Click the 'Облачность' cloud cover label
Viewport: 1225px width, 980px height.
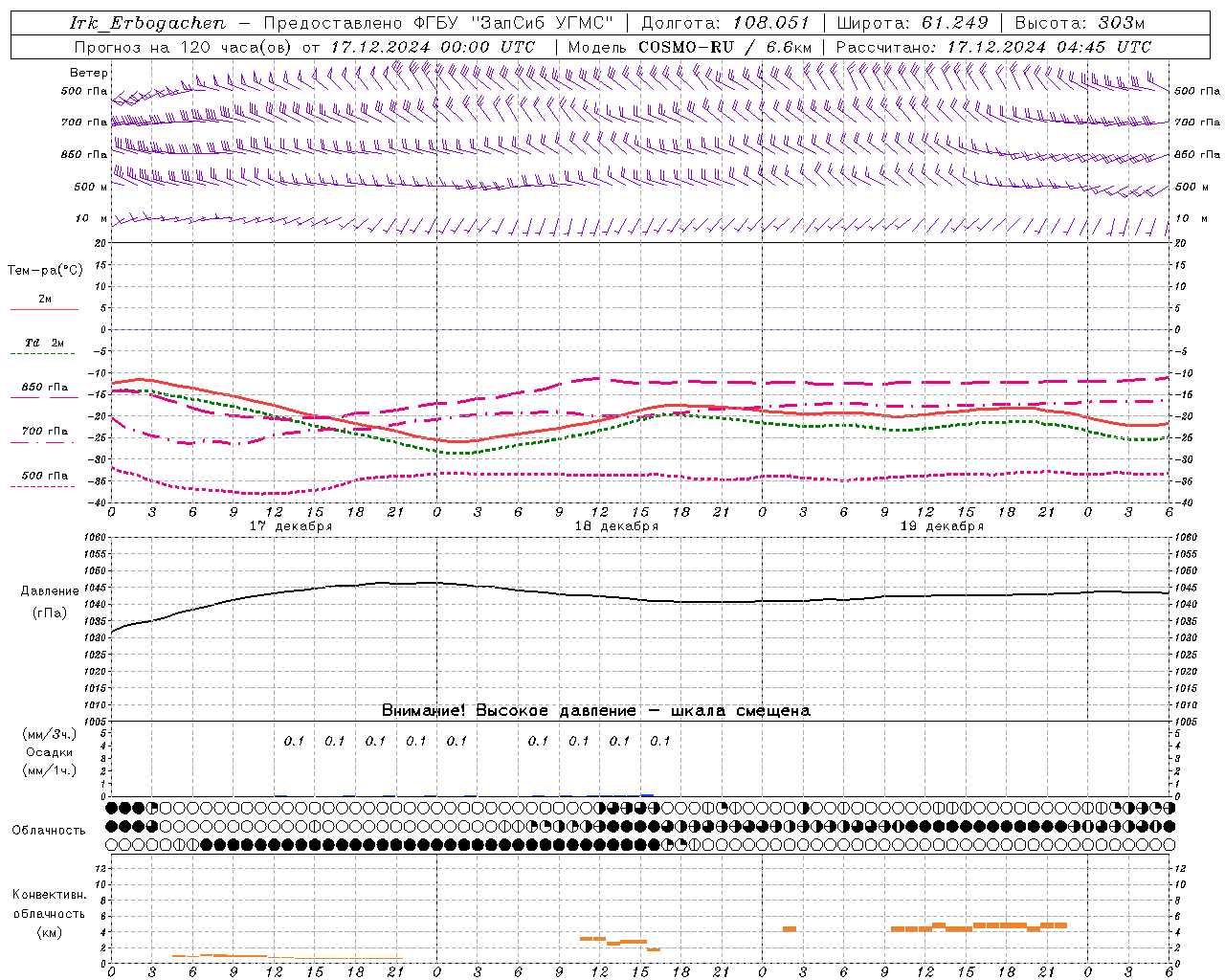[x=49, y=831]
